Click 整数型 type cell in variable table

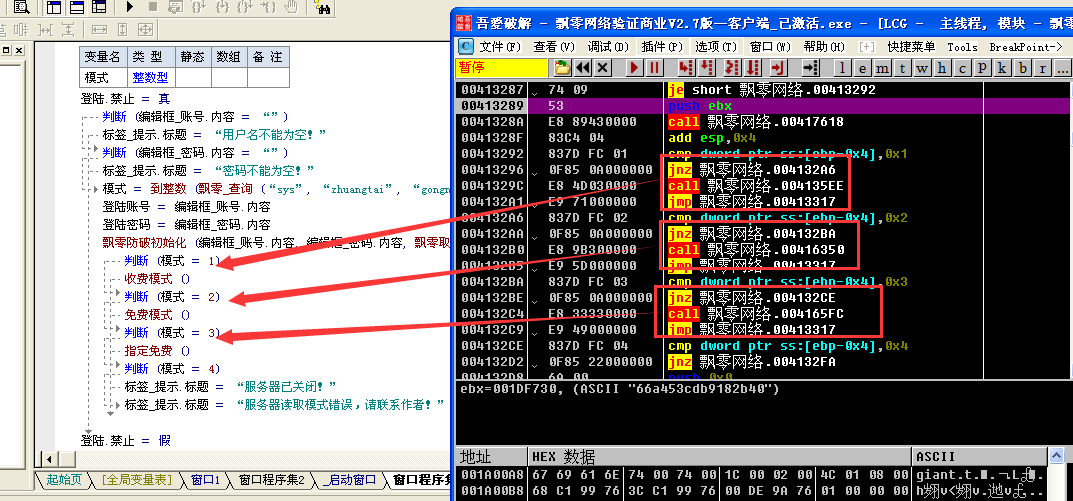[150, 77]
